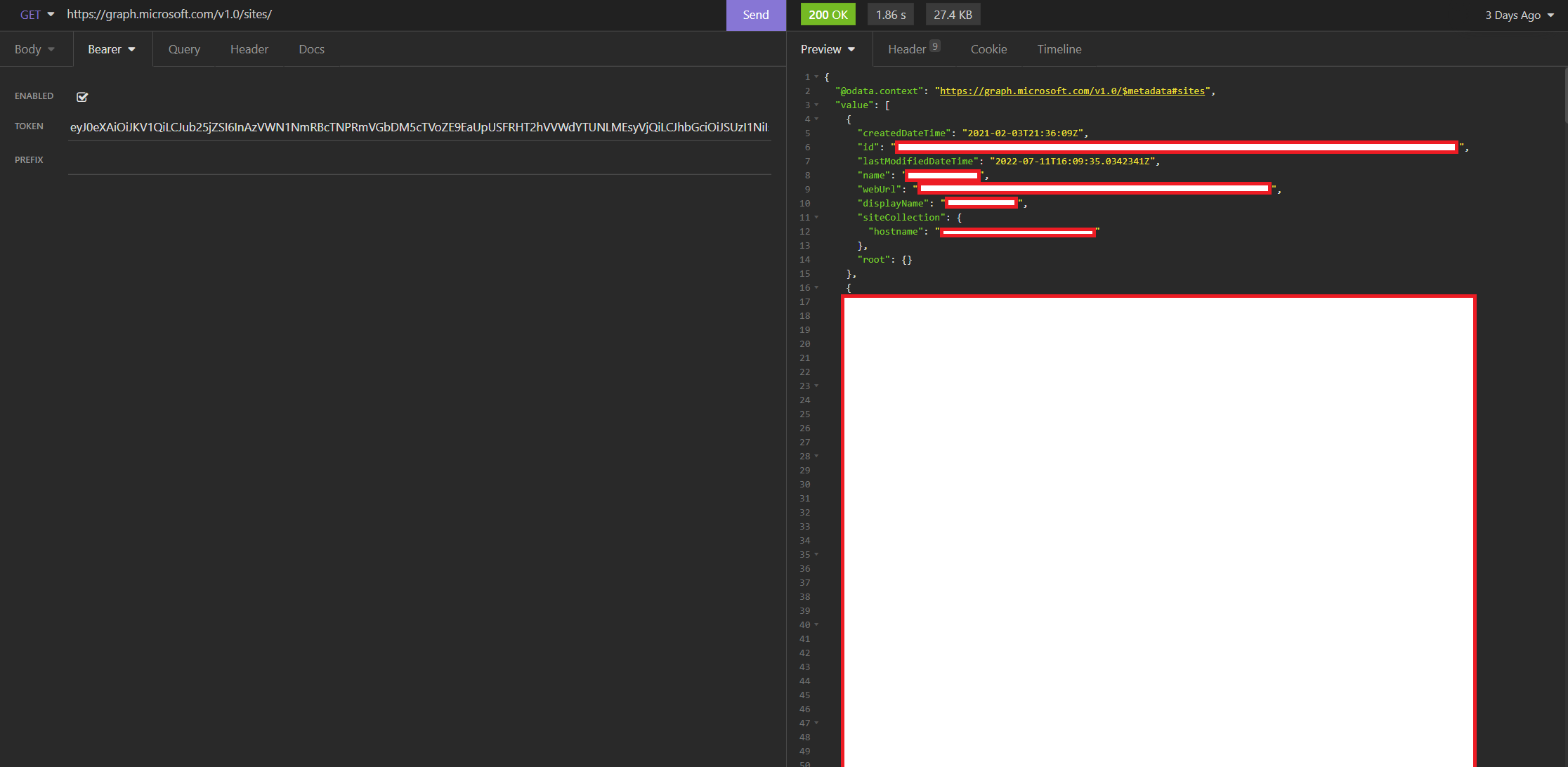Open the Preview mode dropdown
Screen dimensions: 1568x767
tap(828, 49)
